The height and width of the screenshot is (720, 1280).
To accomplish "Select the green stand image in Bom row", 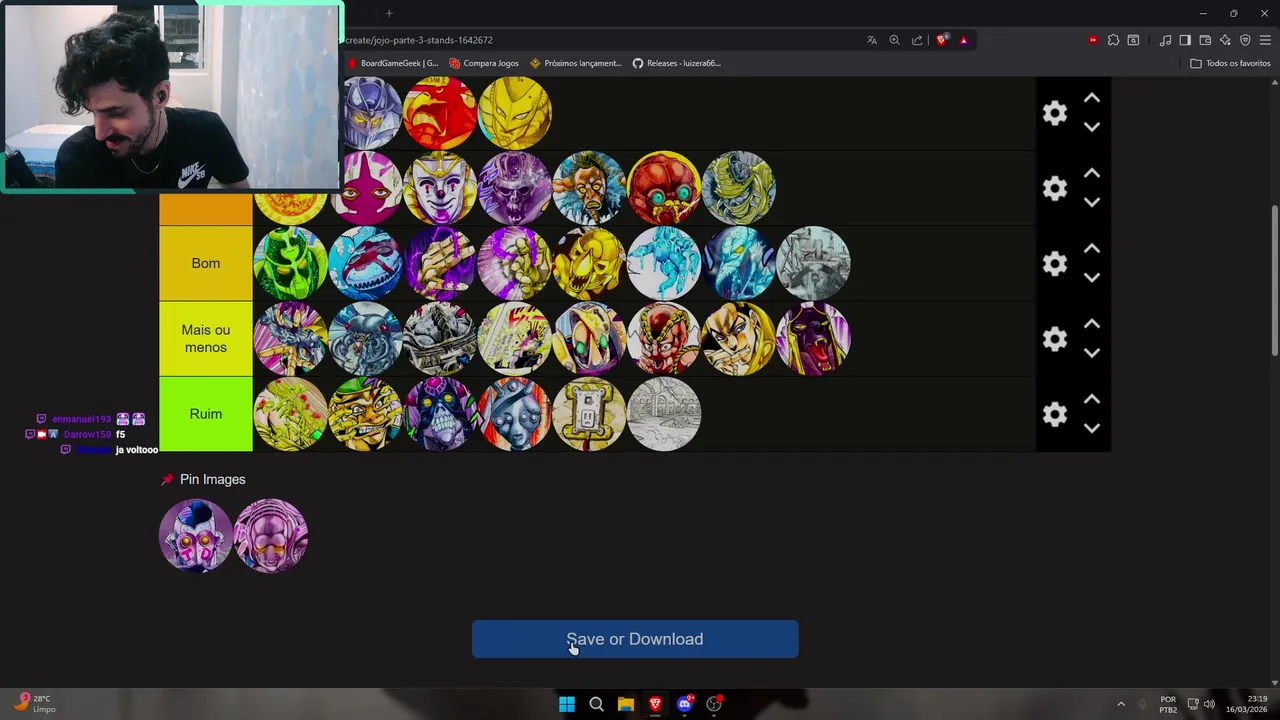I will 290,263.
